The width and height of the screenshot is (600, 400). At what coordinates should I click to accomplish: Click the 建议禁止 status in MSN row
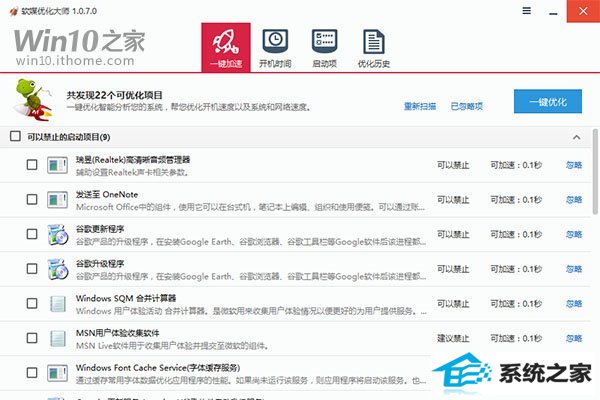click(453, 338)
